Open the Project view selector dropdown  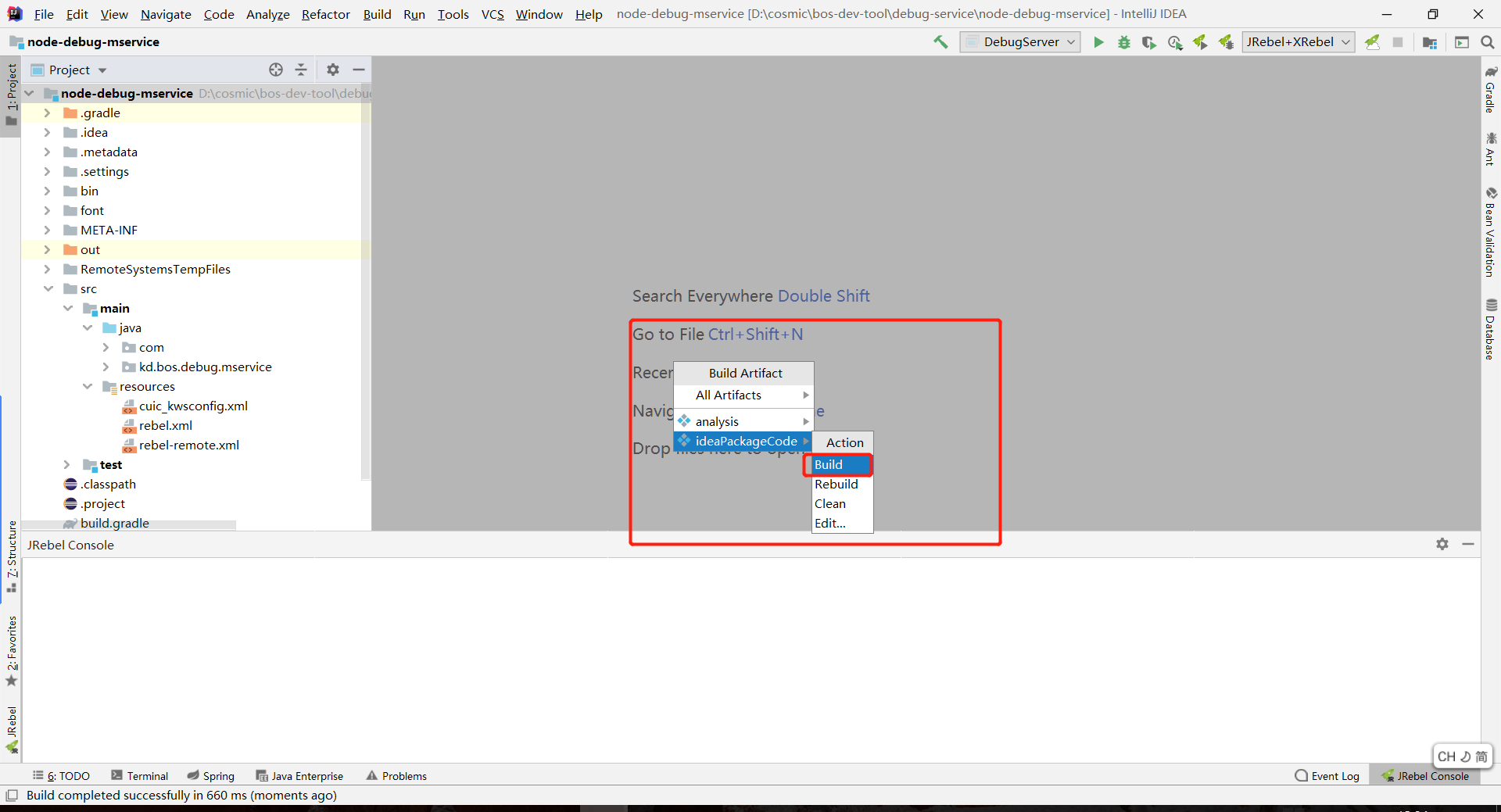click(x=68, y=70)
